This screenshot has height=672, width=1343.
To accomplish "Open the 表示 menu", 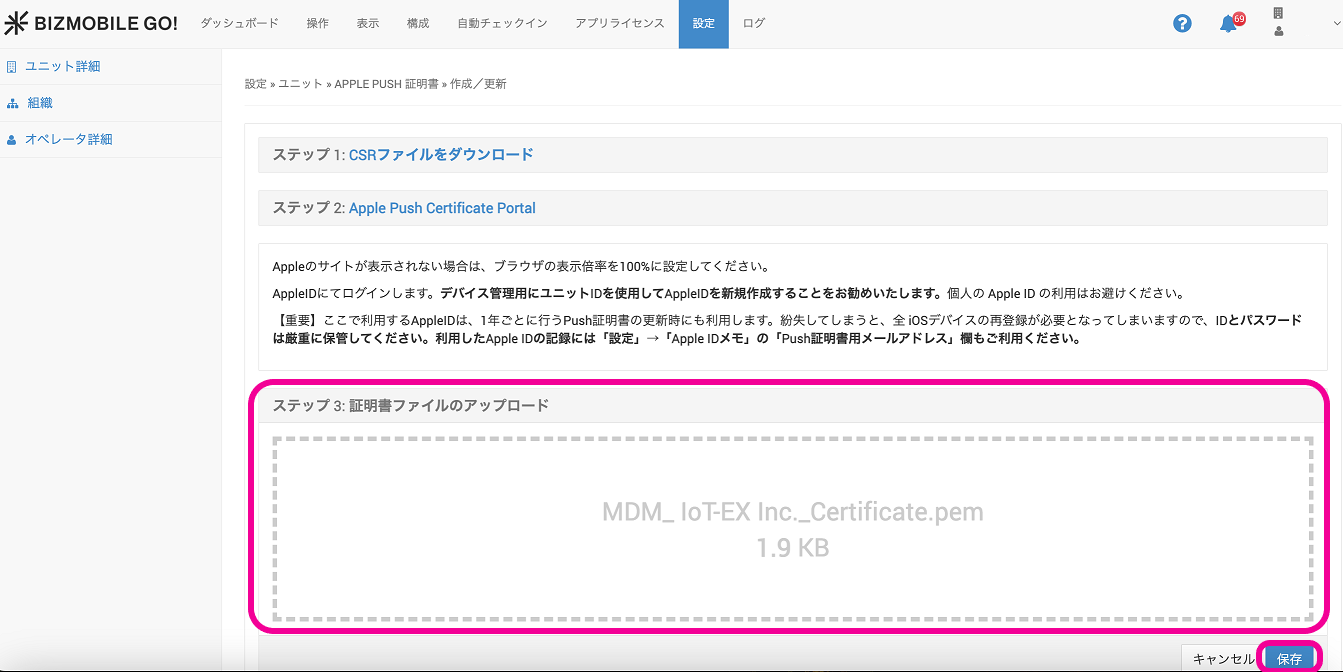I will 367,23.
